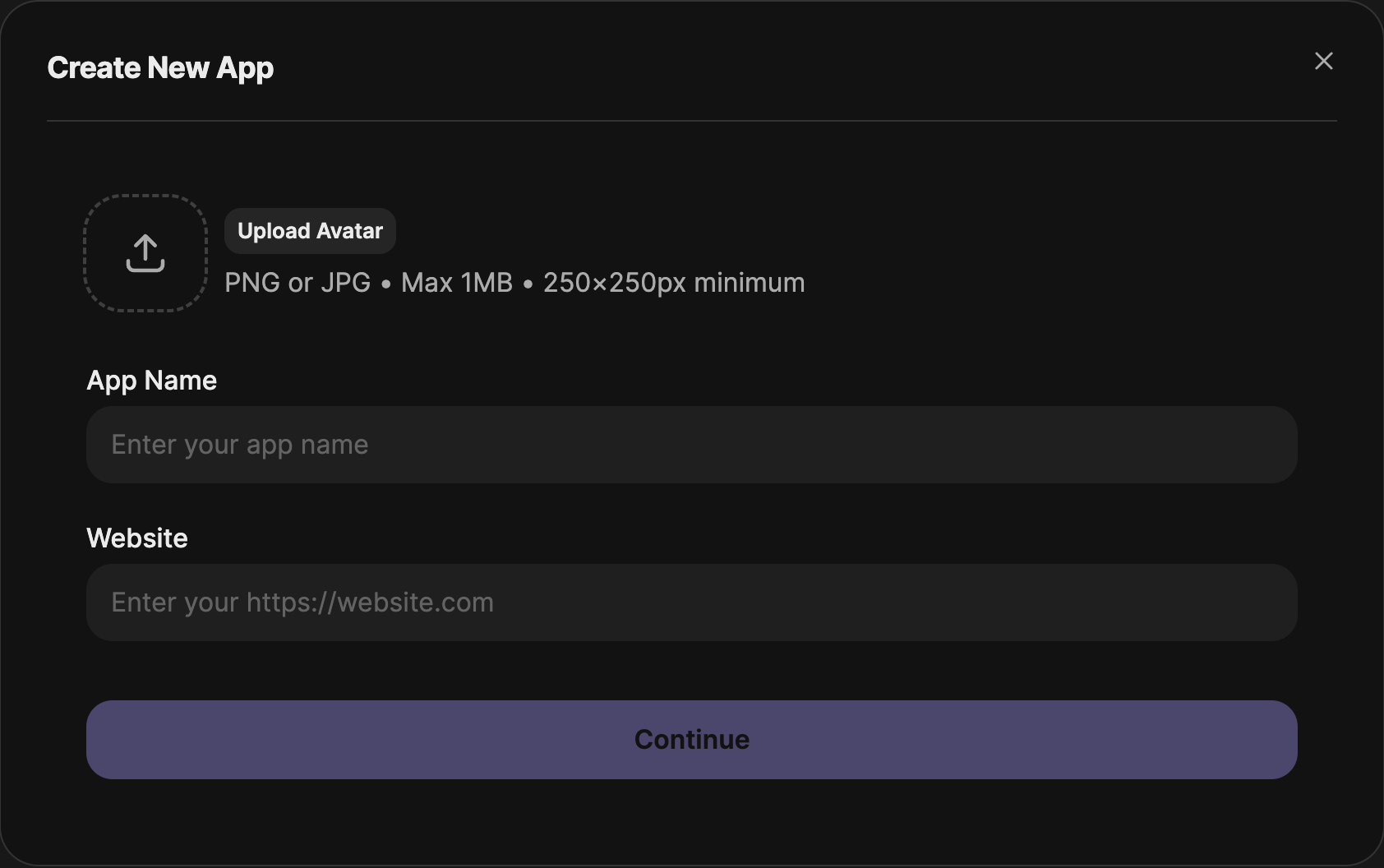Image resolution: width=1384 pixels, height=868 pixels.
Task: Select the Upload Avatar label
Action: click(x=310, y=231)
